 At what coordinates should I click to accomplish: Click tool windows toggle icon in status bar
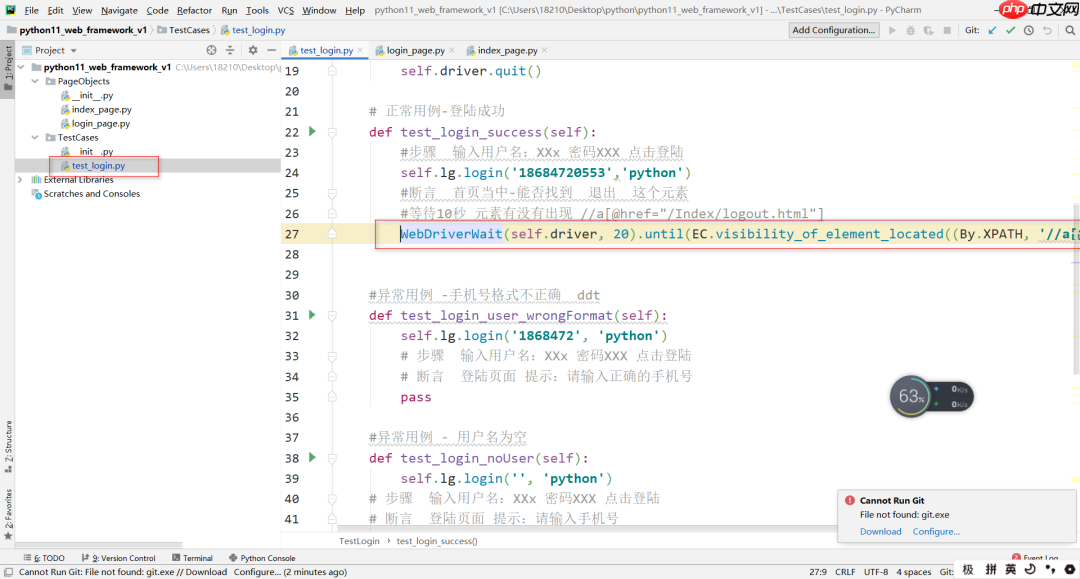[8, 571]
